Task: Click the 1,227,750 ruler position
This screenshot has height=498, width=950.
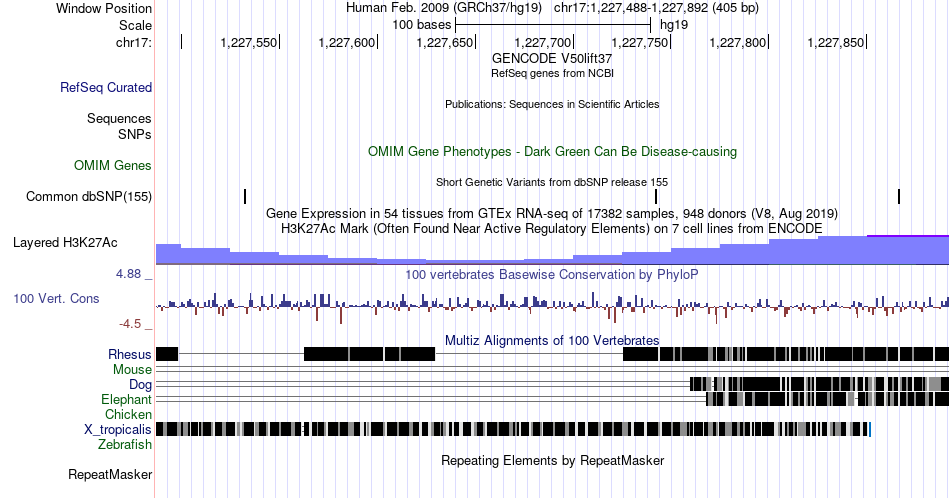Action: coord(640,42)
